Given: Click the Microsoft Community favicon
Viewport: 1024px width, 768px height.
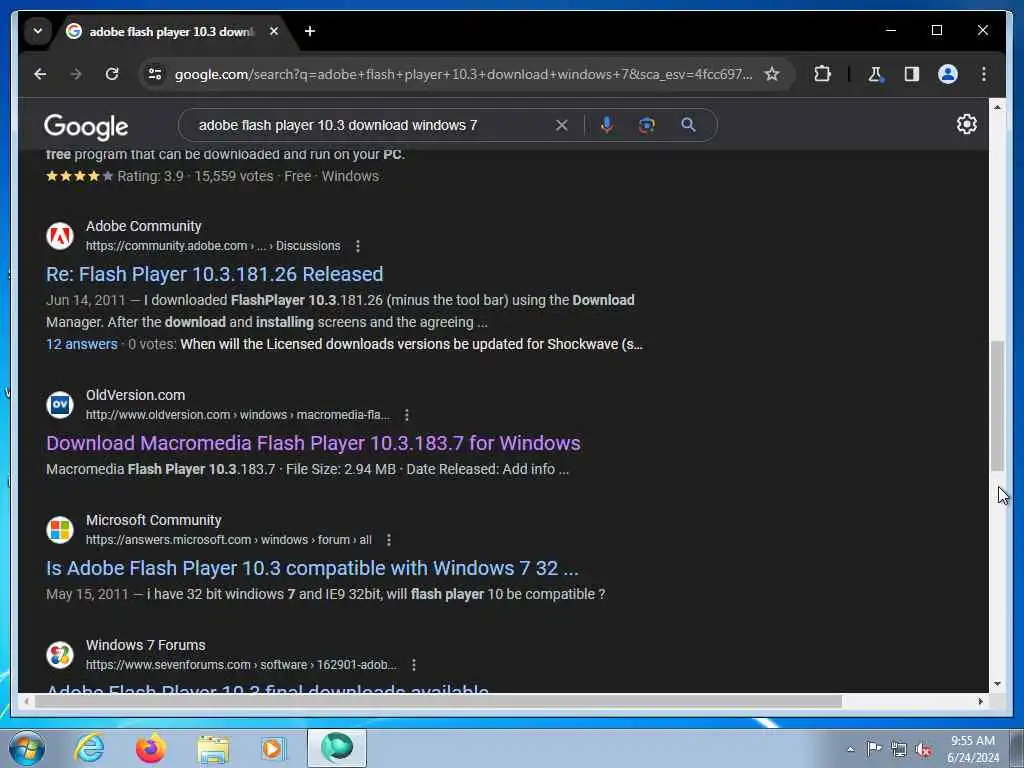Looking at the screenshot, I should pos(60,530).
